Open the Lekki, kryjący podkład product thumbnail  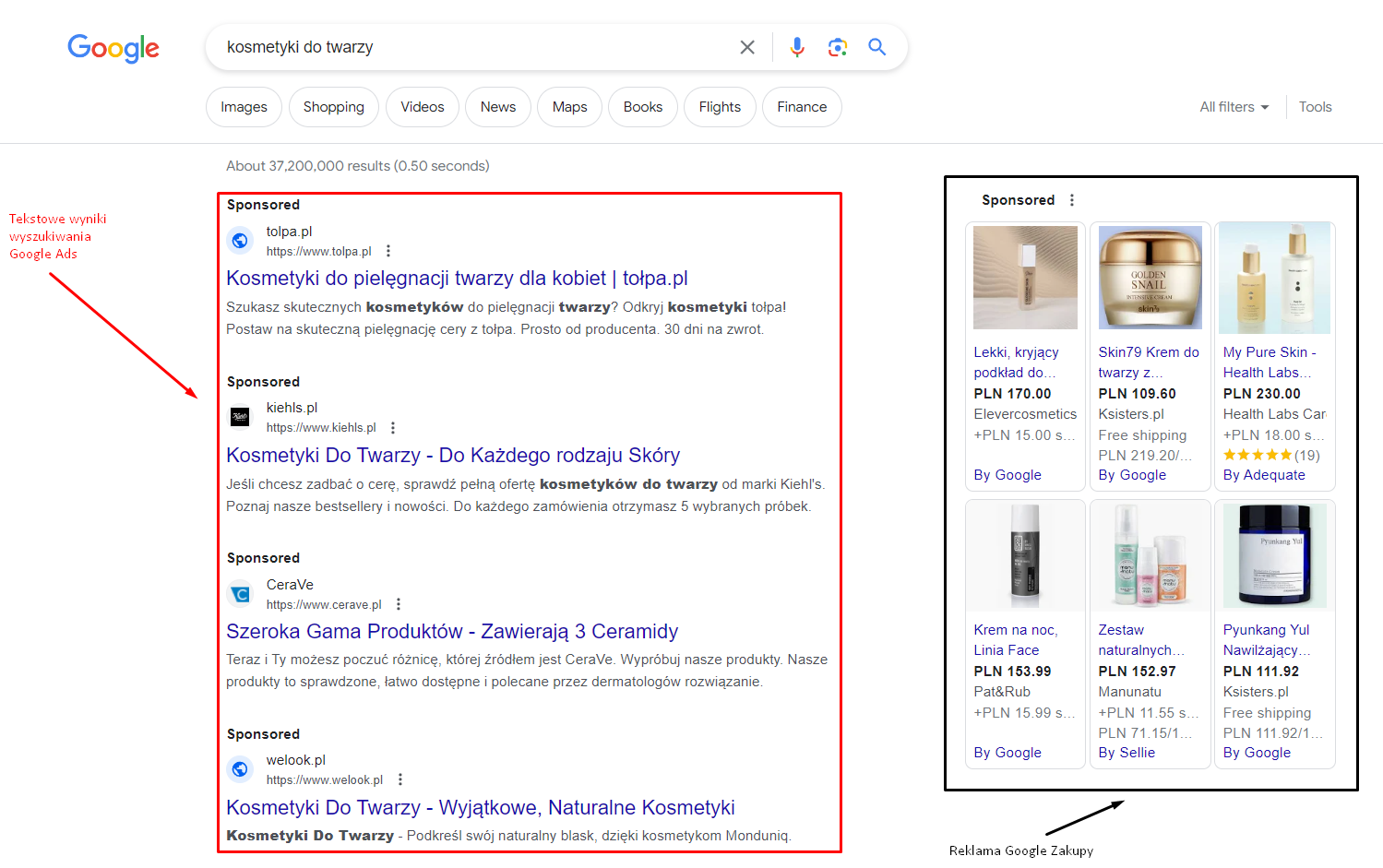1025,278
